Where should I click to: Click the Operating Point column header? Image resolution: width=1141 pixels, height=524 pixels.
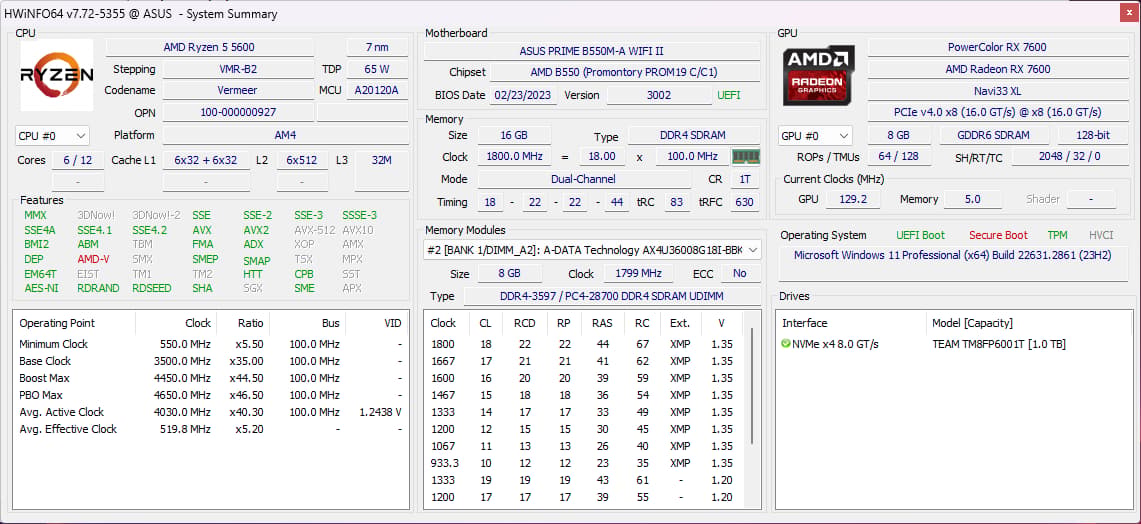pyautogui.click(x=74, y=323)
